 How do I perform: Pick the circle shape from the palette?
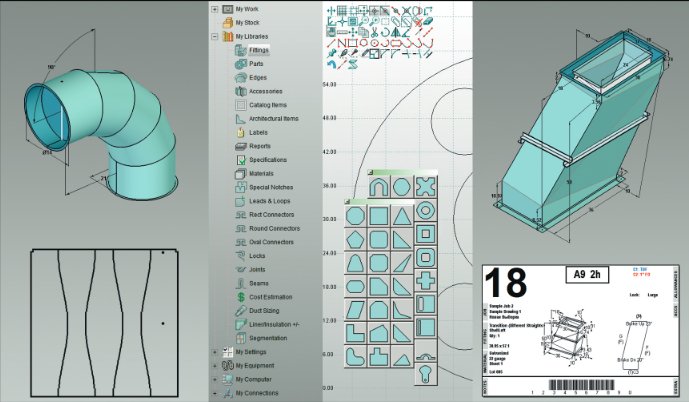403,186
